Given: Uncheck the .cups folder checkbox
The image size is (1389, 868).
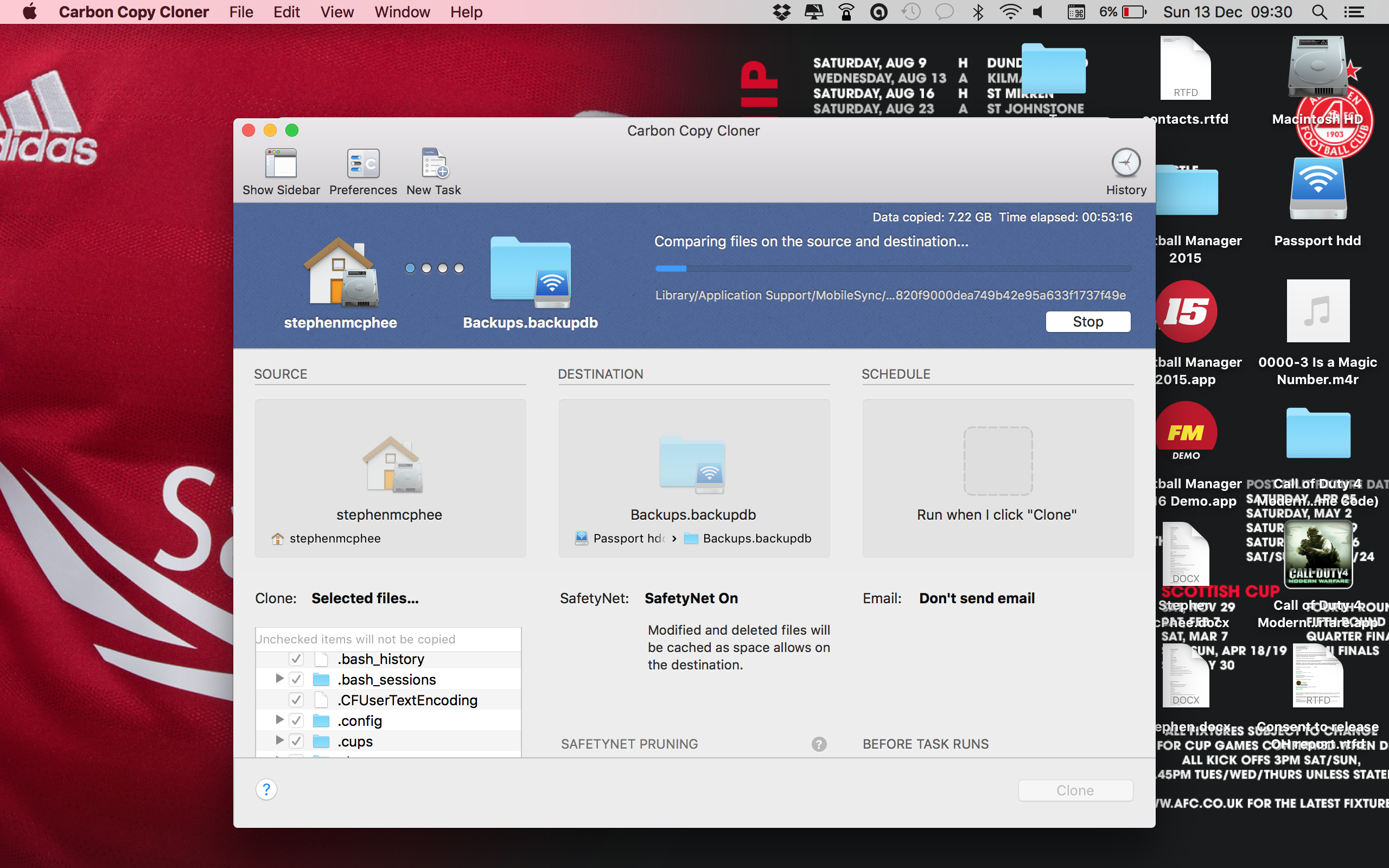Looking at the screenshot, I should (296, 741).
